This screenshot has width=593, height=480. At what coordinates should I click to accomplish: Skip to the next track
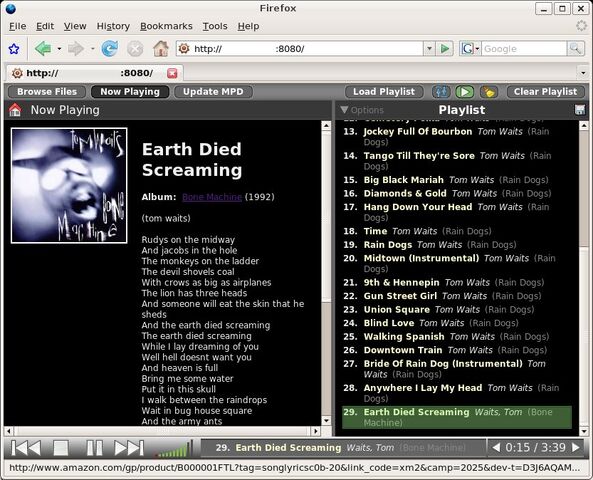pos(129,448)
